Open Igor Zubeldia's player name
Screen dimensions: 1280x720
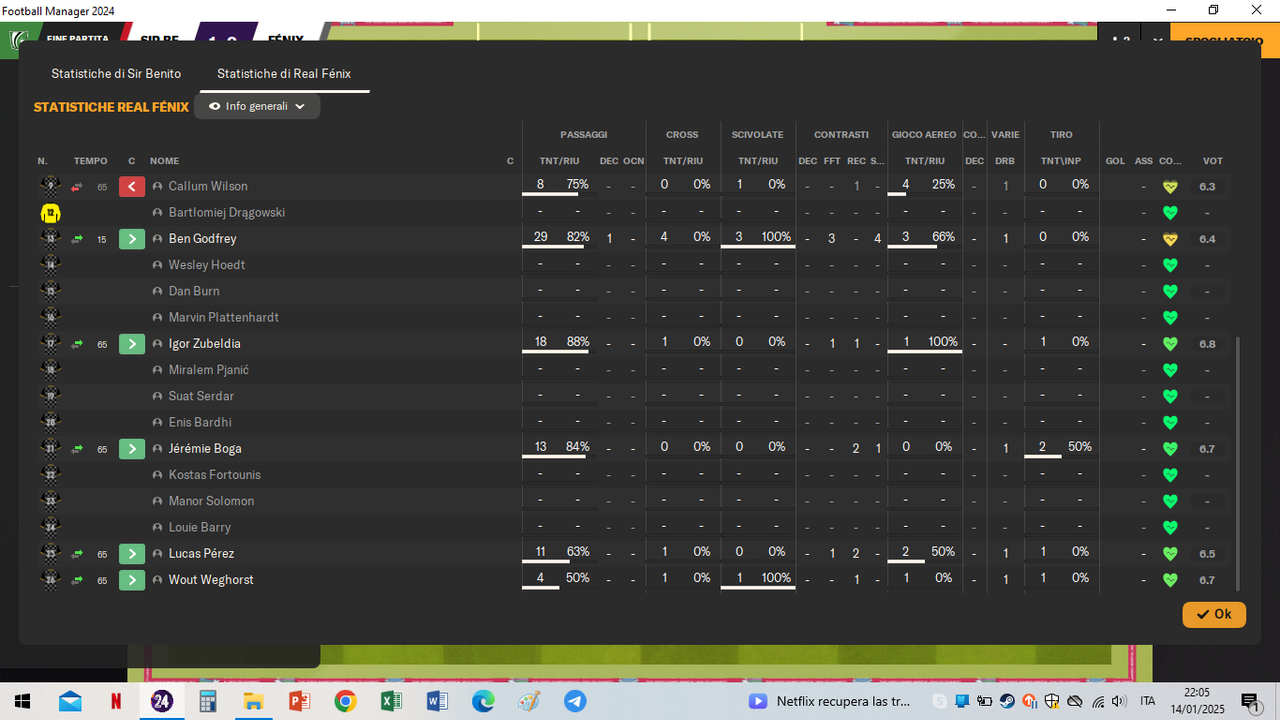(204, 344)
